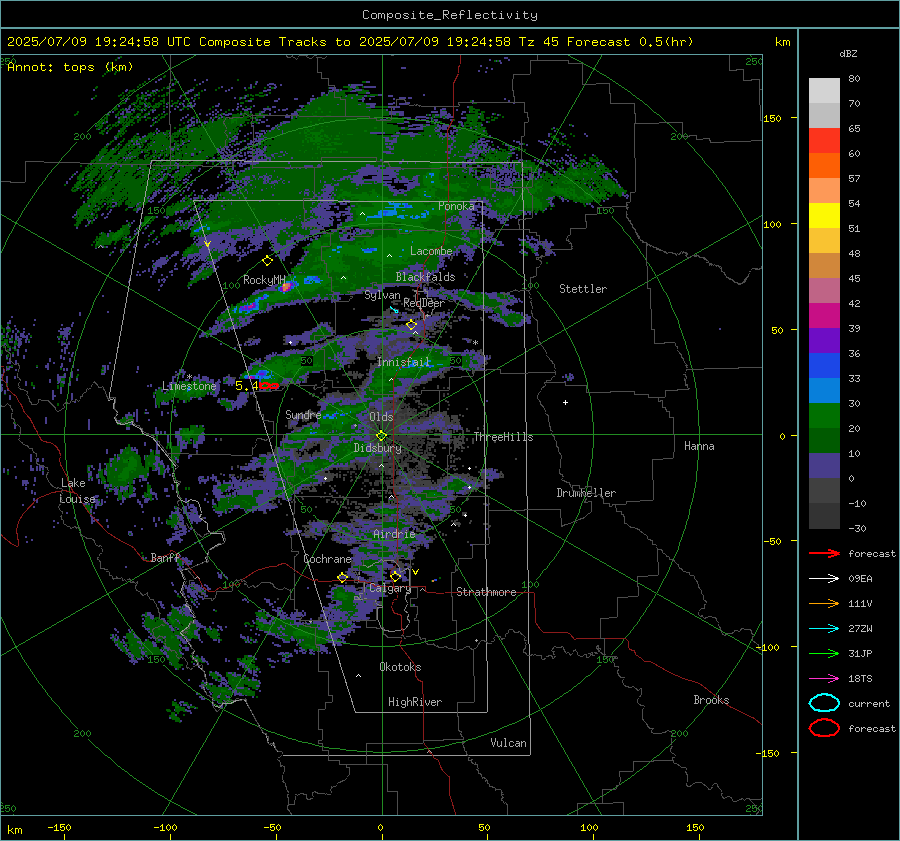Click the Airdrie city label
This screenshot has width=900, height=841.
point(394,534)
